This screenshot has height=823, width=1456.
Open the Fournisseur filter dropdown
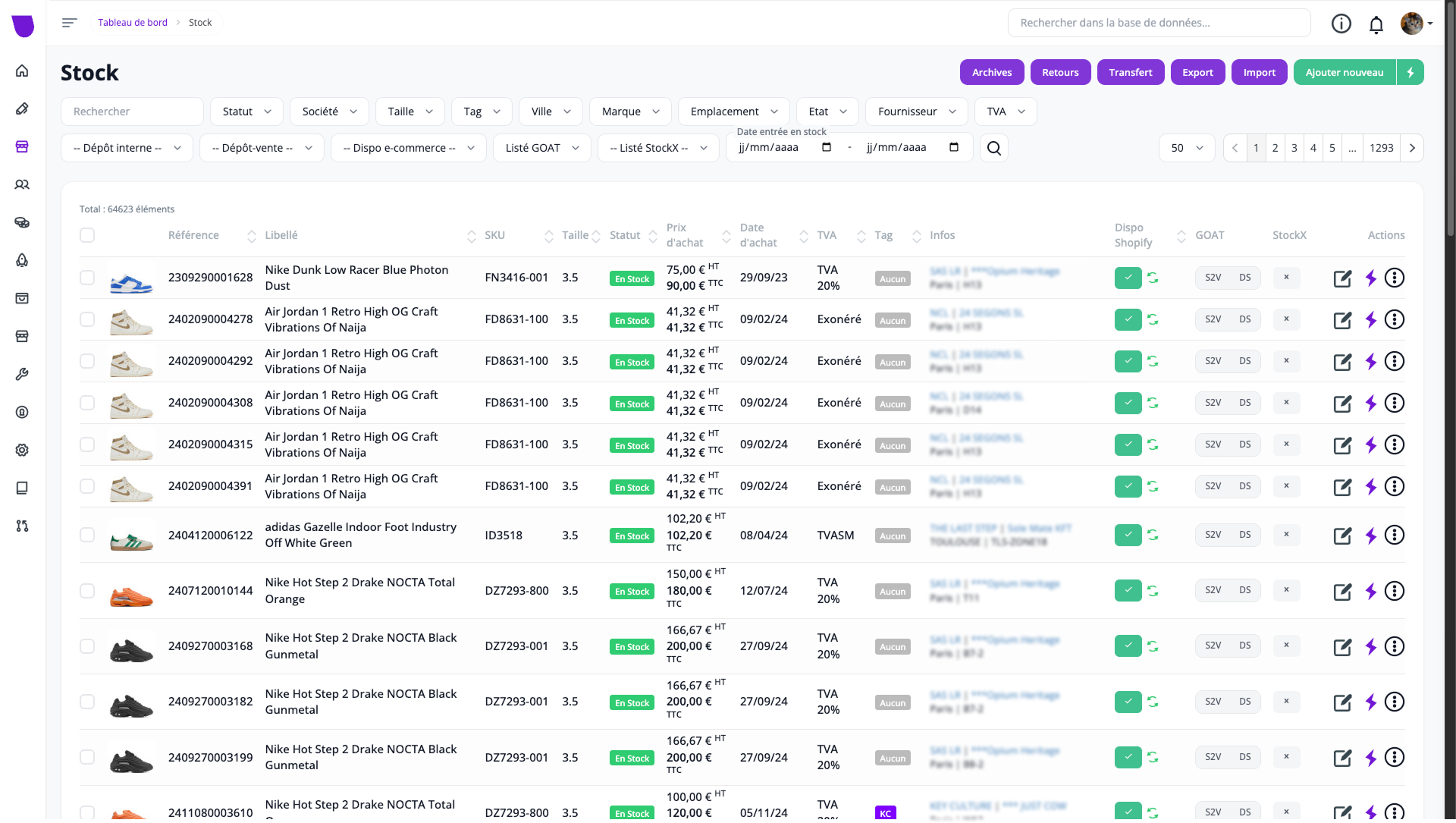pyautogui.click(x=916, y=112)
